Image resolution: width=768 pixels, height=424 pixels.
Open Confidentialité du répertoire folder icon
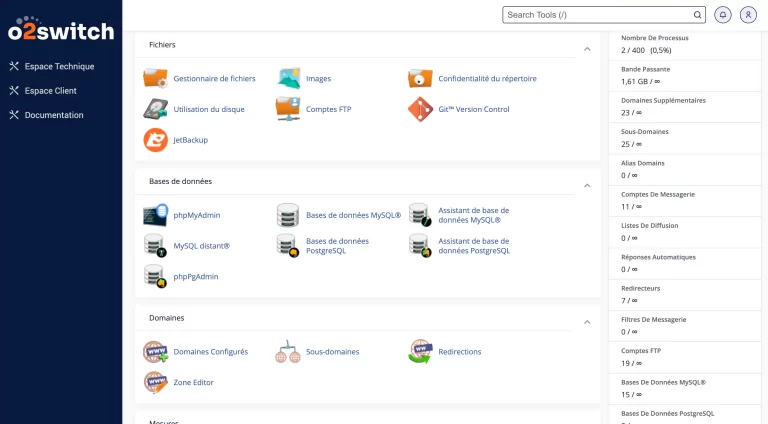coord(420,78)
